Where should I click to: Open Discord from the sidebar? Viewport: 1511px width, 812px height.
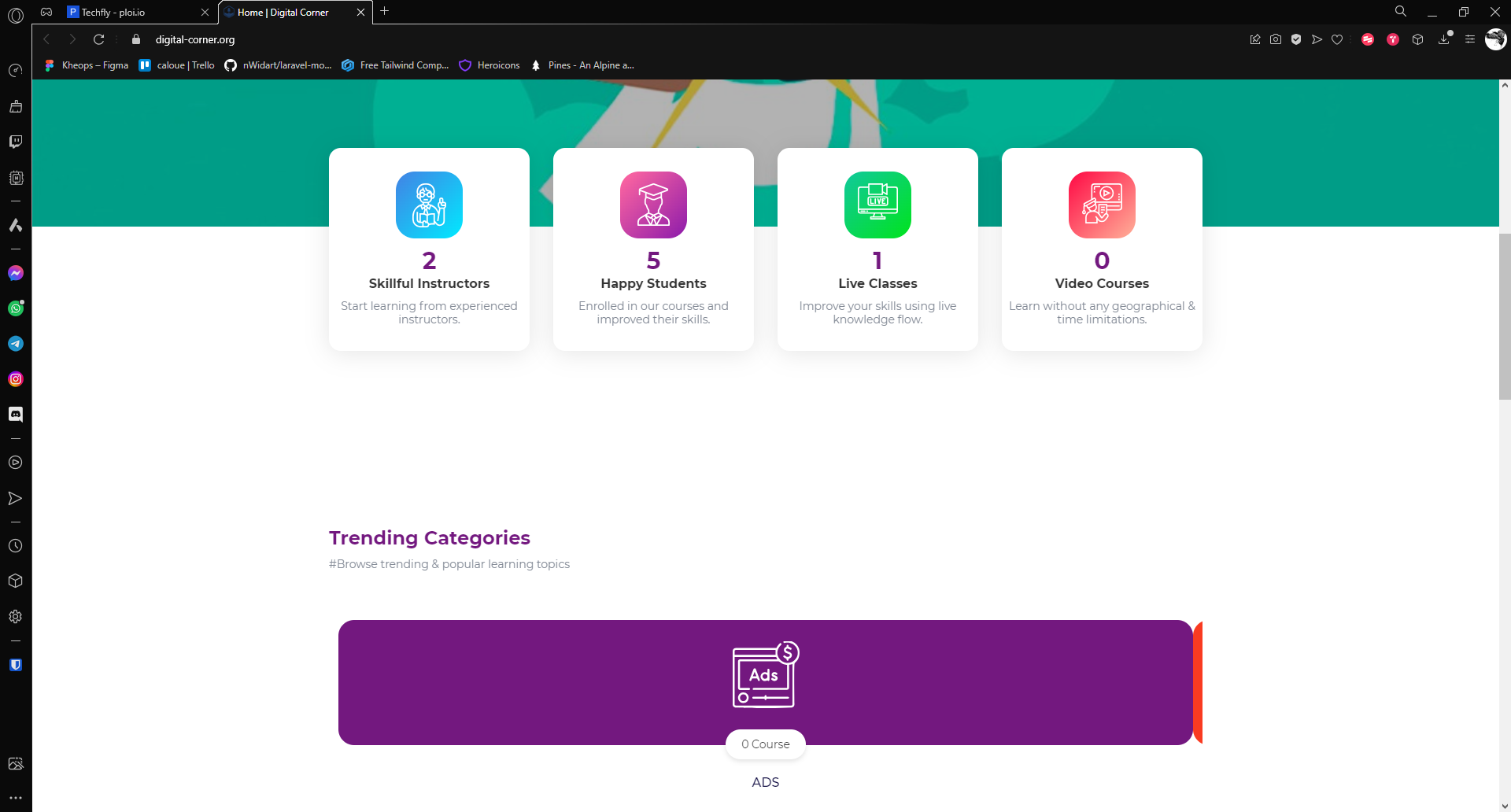click(x=16, y=415)
